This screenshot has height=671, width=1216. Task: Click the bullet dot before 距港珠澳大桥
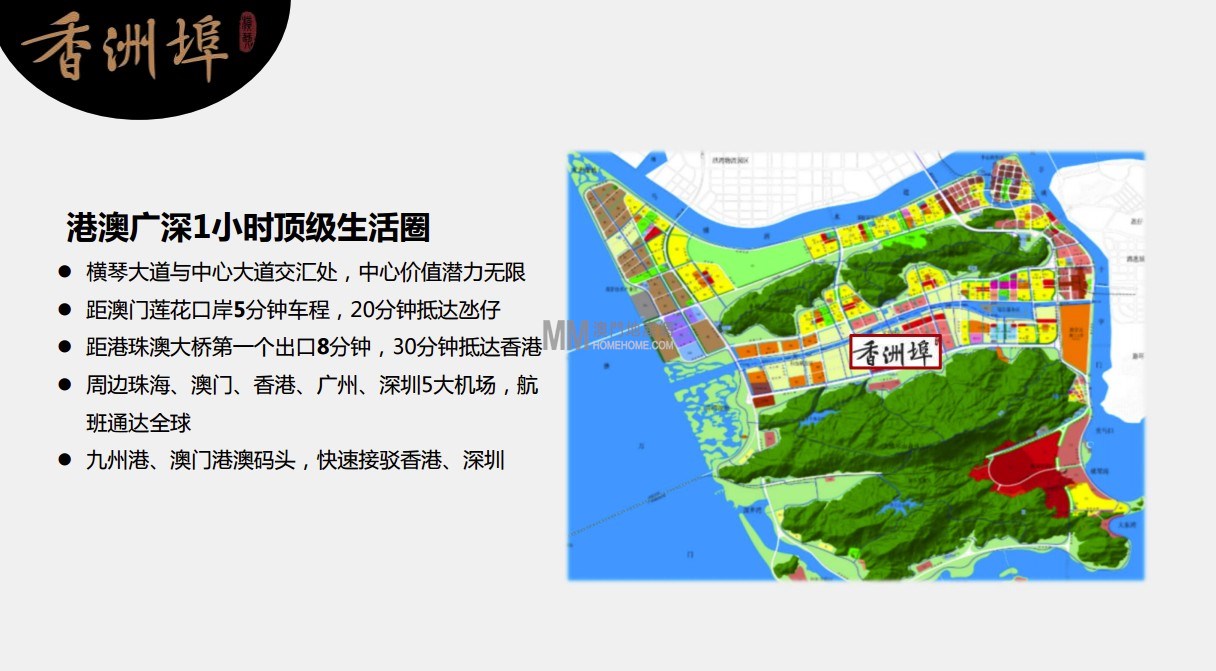(65, 347)
